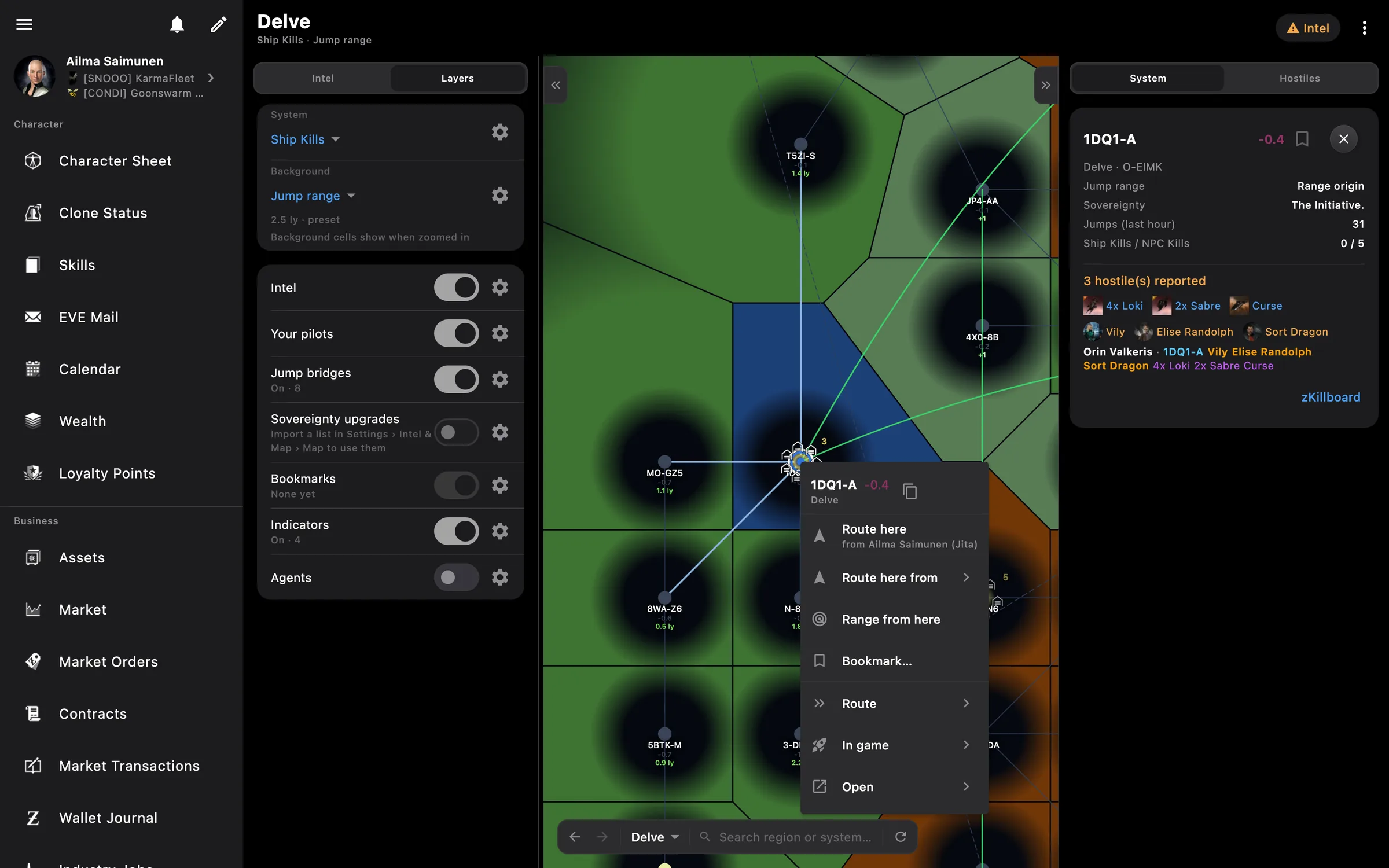Toggle the Intel layer switch
This screenshot has width=1389, height=868.
coord(457,288)
